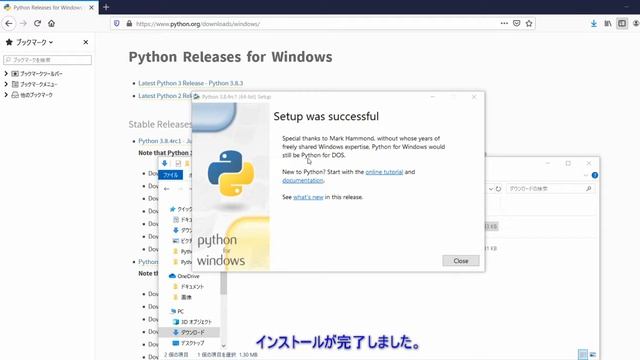Select the Python Releases for Windows browser tab
640x360 pixels.
(49, 7)
